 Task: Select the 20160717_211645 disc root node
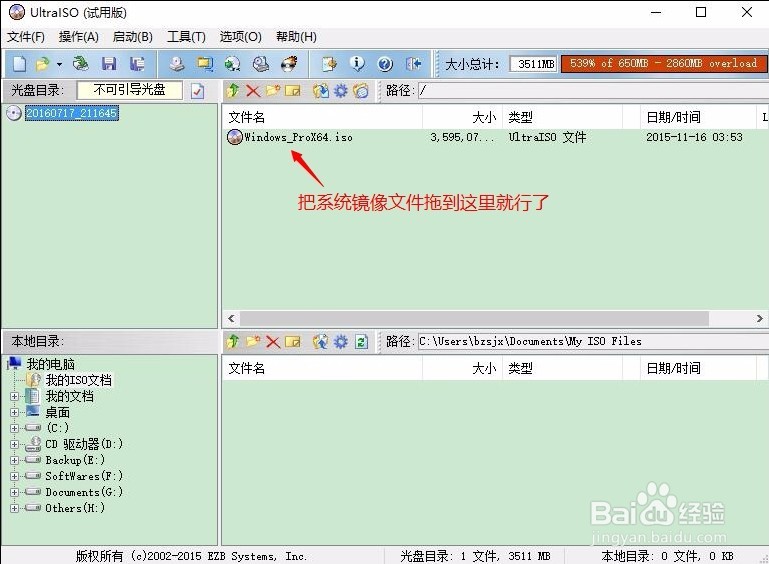pyautogui.click(x=72, y=113)
